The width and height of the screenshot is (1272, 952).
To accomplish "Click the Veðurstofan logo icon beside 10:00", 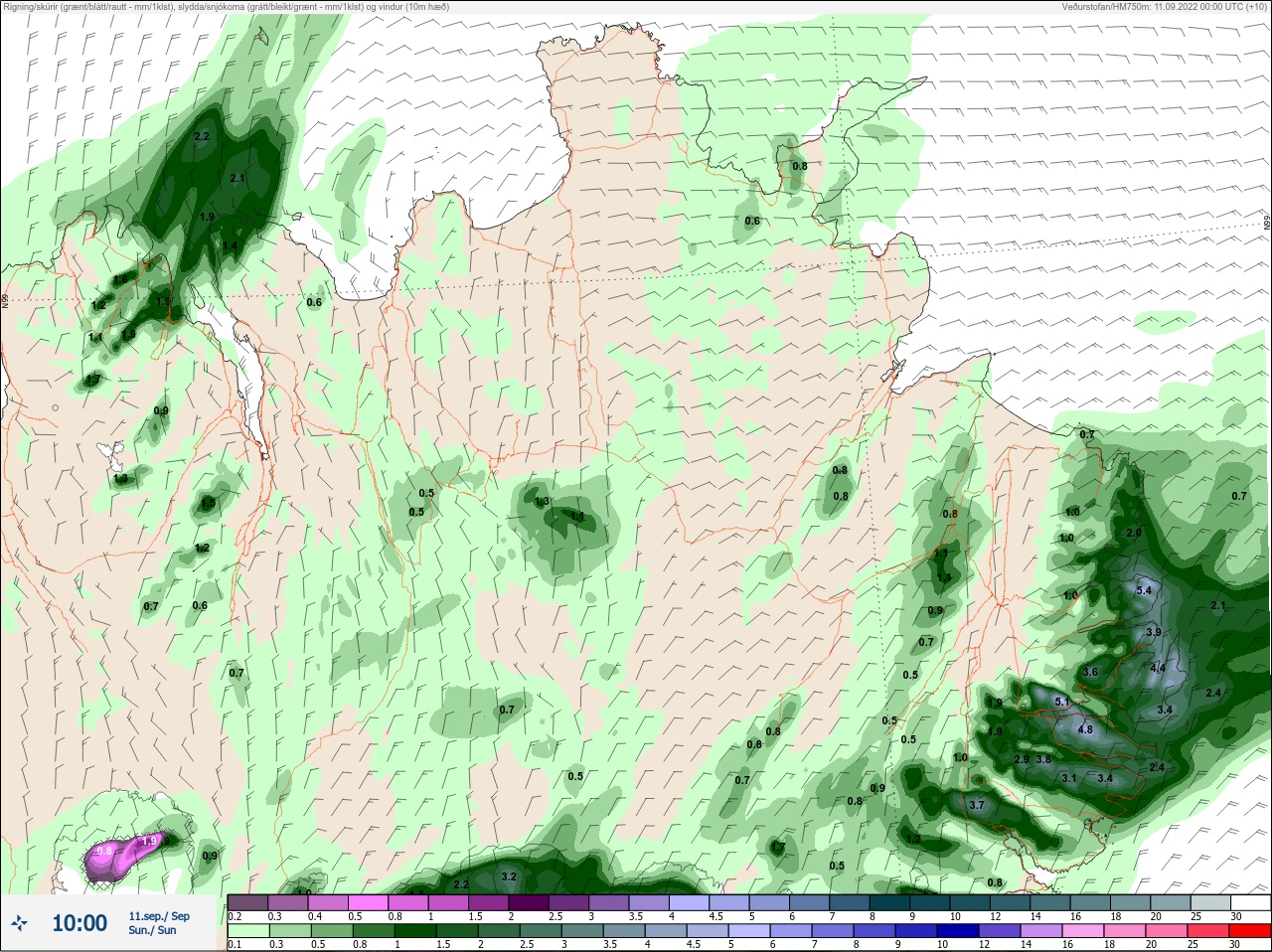I will point(20,923).
